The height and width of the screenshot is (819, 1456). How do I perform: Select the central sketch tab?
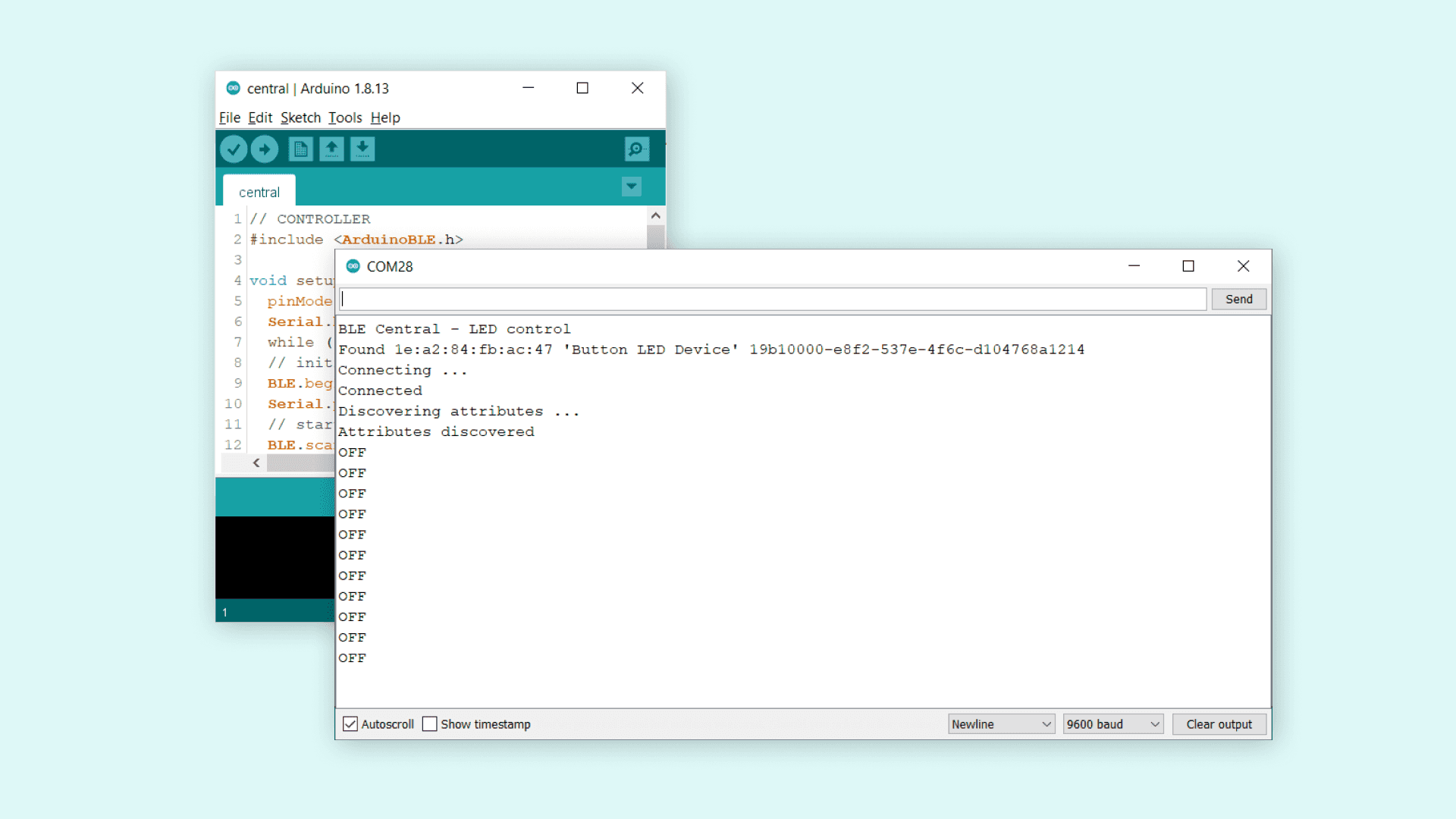(x=259, y=193)
